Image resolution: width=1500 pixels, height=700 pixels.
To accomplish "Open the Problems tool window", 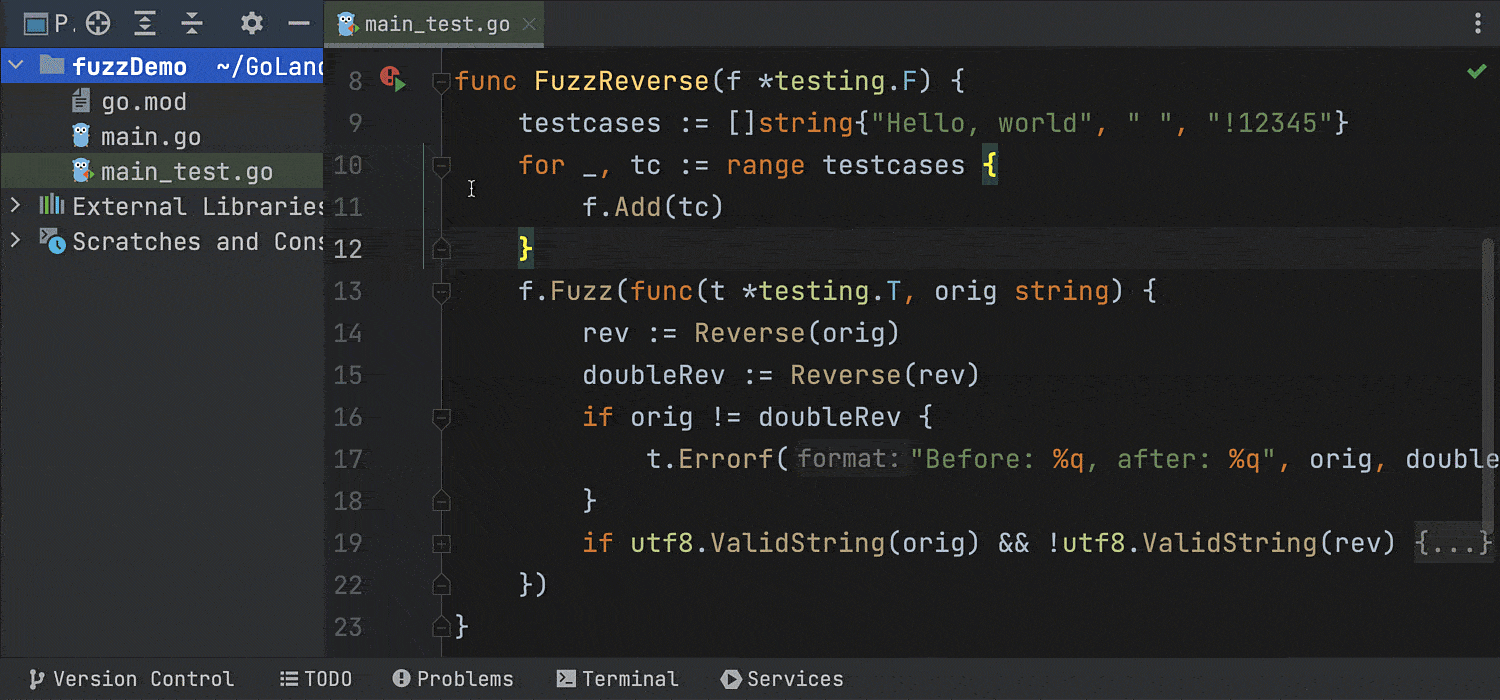I will [x=453, y=679].
